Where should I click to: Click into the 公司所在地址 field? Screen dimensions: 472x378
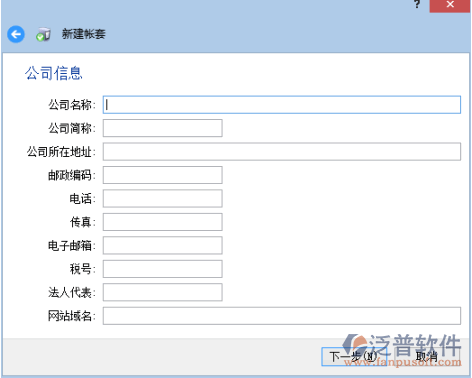pos(282,152)
